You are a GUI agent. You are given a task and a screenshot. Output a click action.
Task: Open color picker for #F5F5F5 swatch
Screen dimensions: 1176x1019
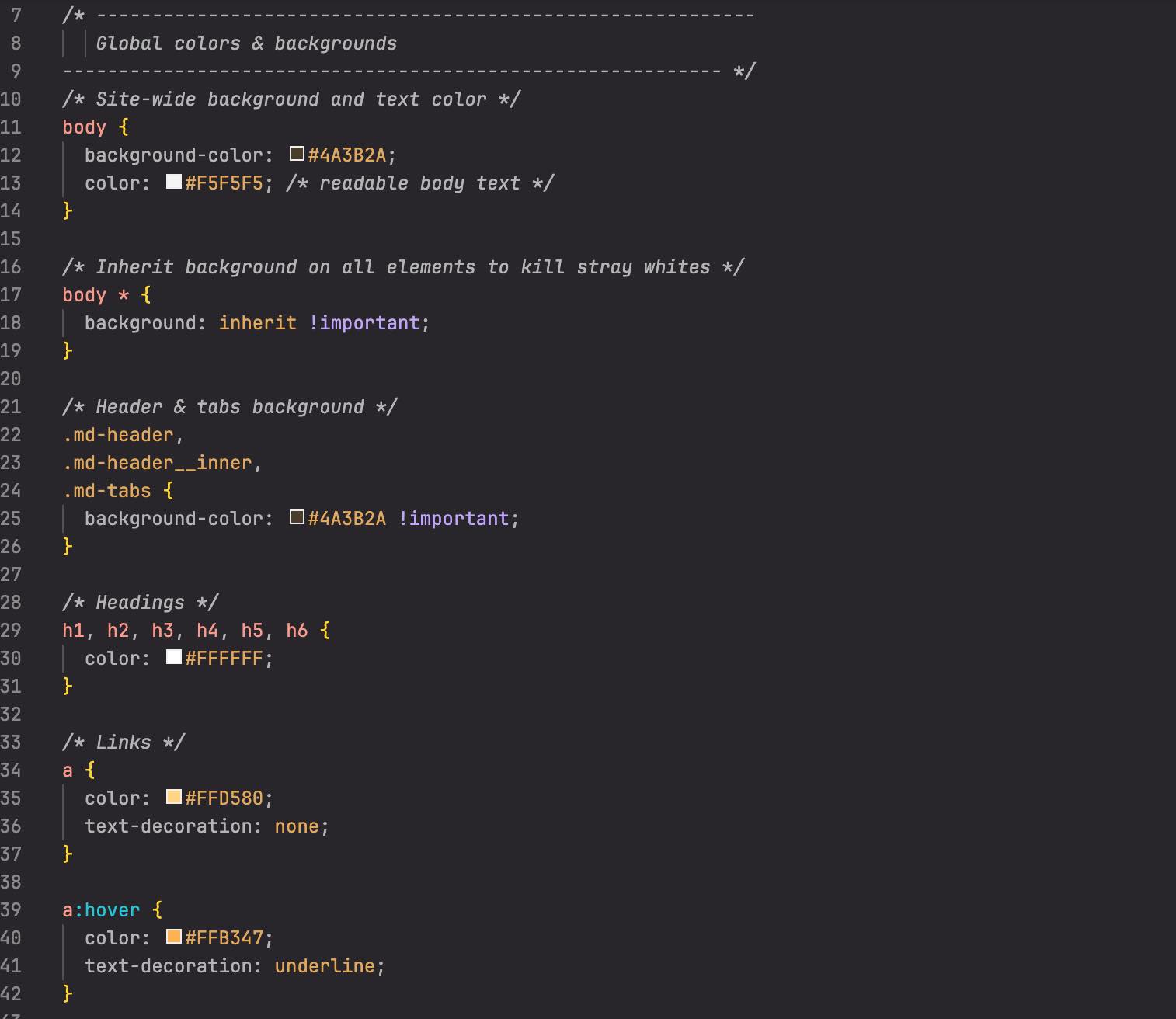[174, 182]
